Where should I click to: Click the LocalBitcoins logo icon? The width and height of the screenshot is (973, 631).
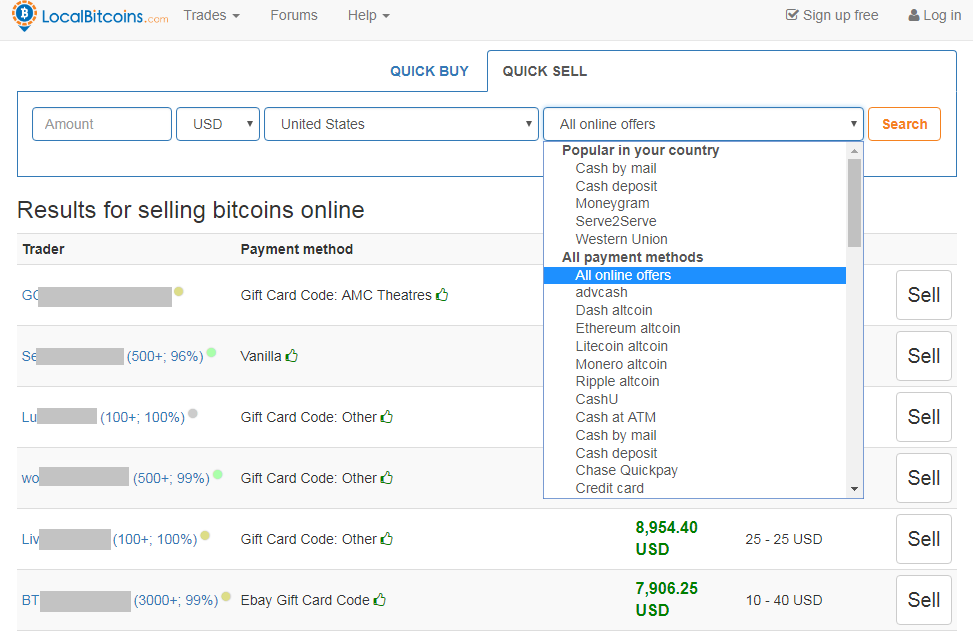[26, 14]
